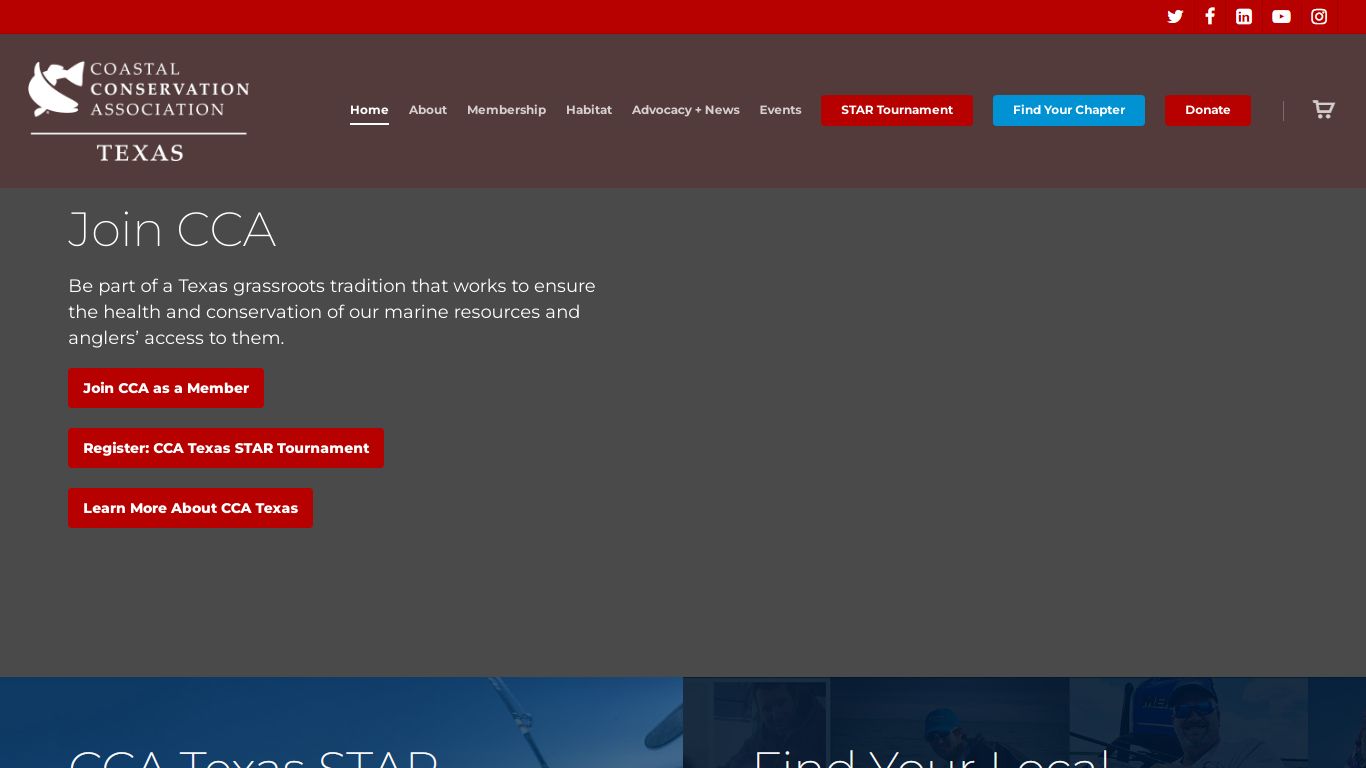Open the Events menu item
The image size is (1366, 768).
(x=780, y=110)
